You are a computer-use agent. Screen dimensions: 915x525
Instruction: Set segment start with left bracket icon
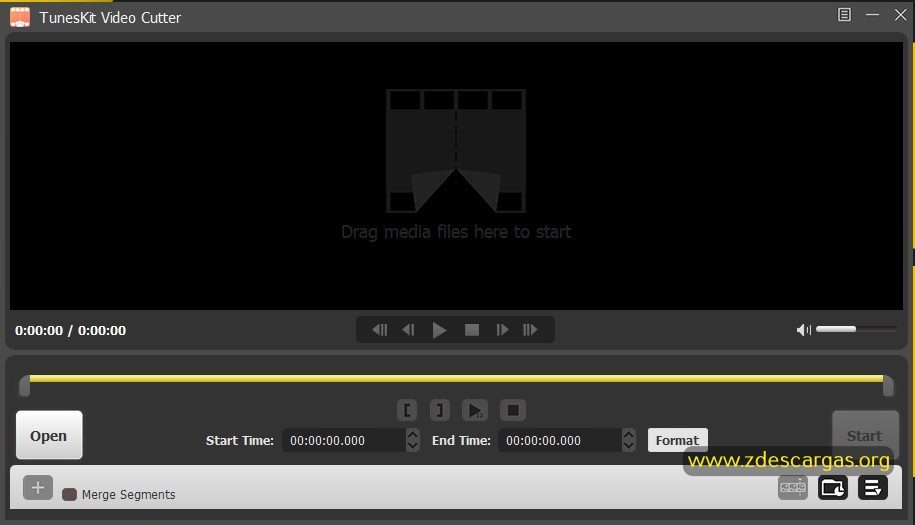tap(407, 410)
